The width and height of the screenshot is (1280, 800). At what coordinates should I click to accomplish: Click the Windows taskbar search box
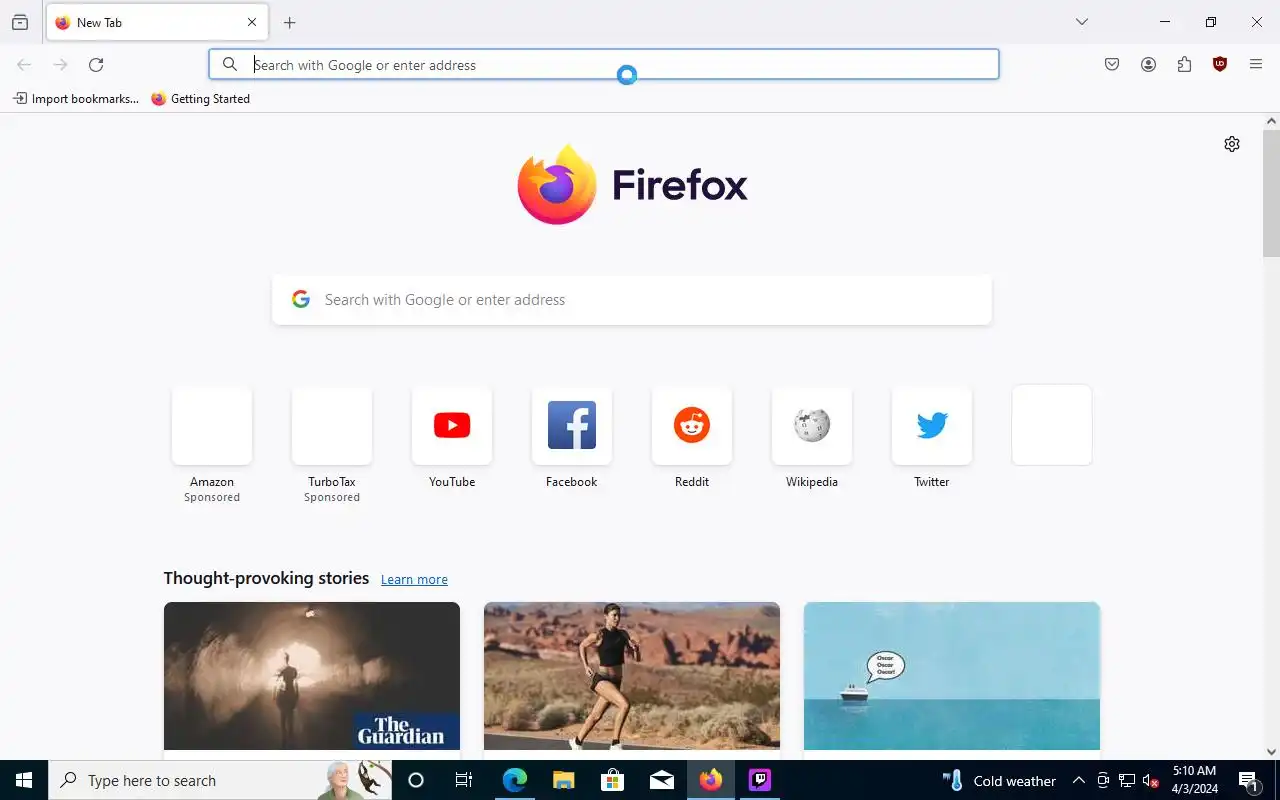coord(220,780)
